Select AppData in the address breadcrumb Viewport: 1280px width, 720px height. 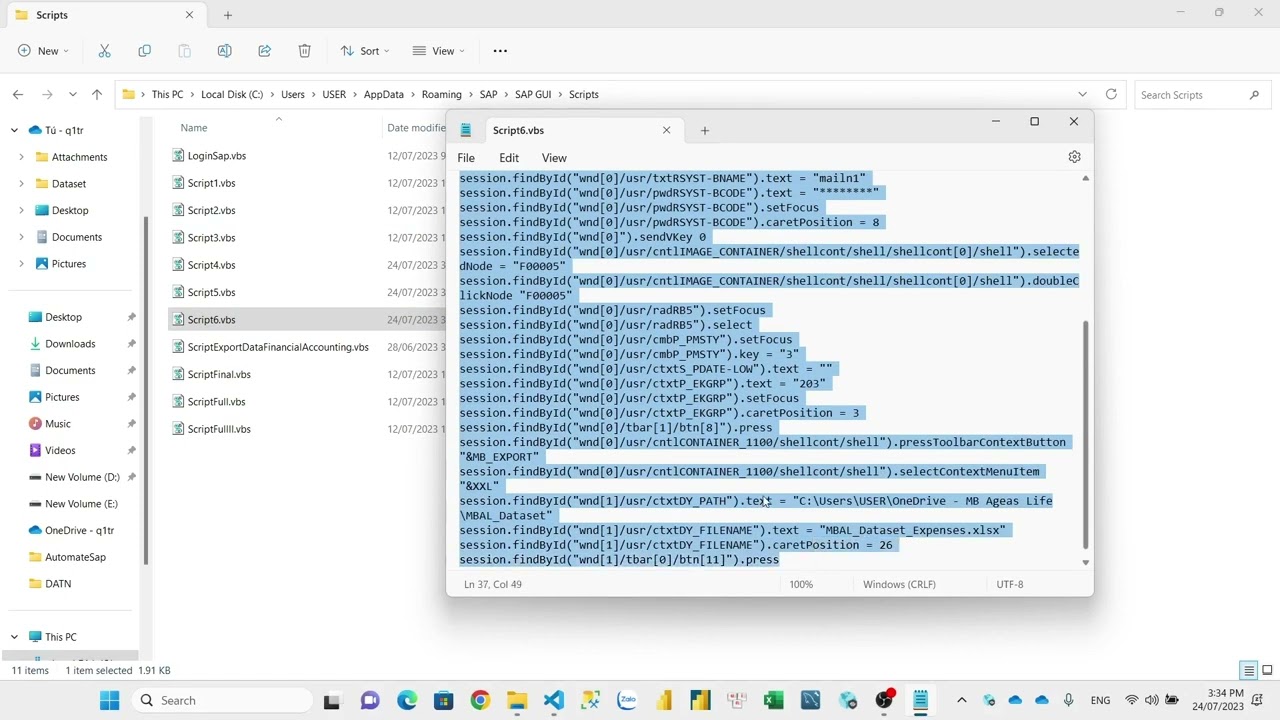click(384, 94)
